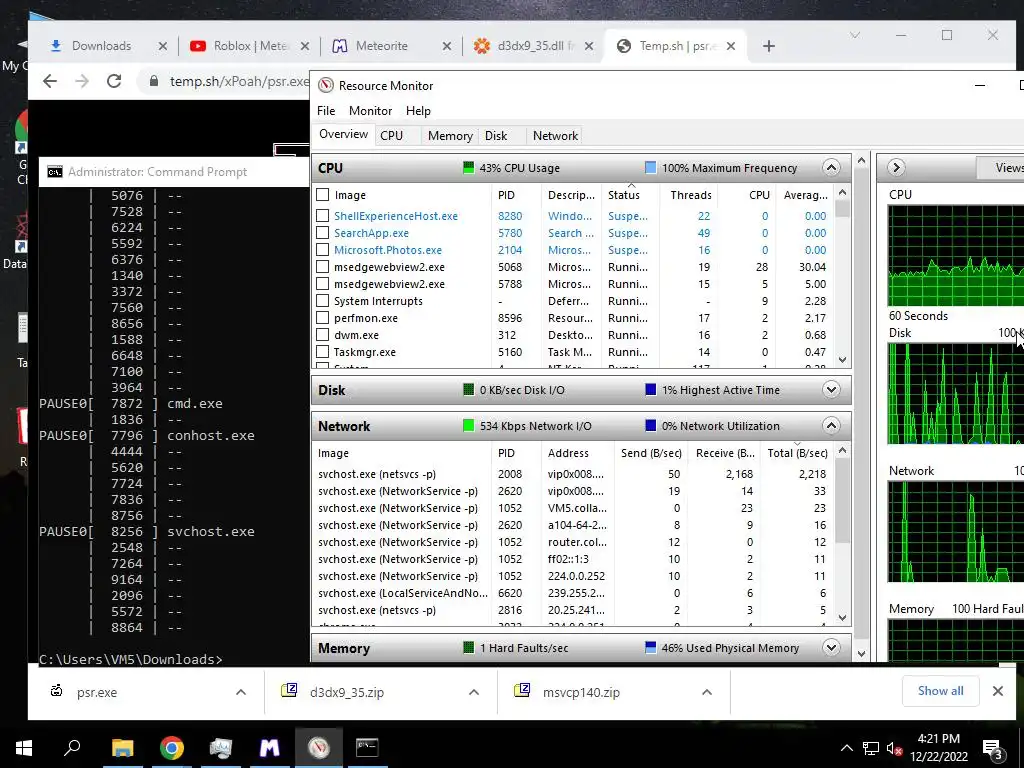The height and width of the screenshot is (768, 1024).
Task: Open a new Chrome tab
Action: (x=769, y=46)
